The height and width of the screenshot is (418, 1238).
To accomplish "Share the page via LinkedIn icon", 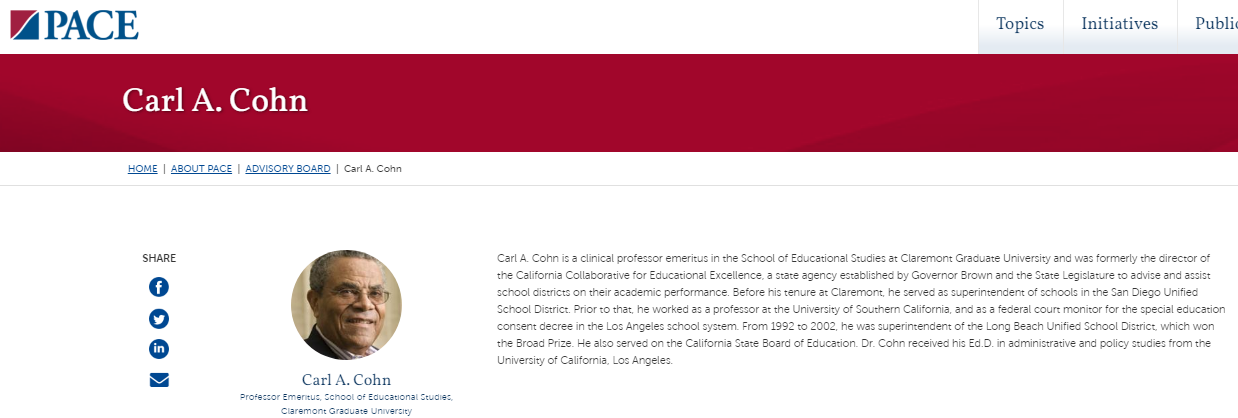I will coord(159,349).
